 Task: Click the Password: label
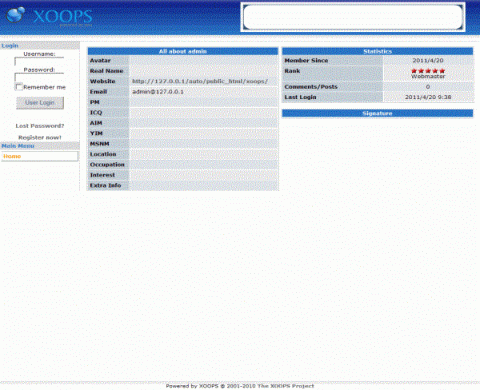39,70
